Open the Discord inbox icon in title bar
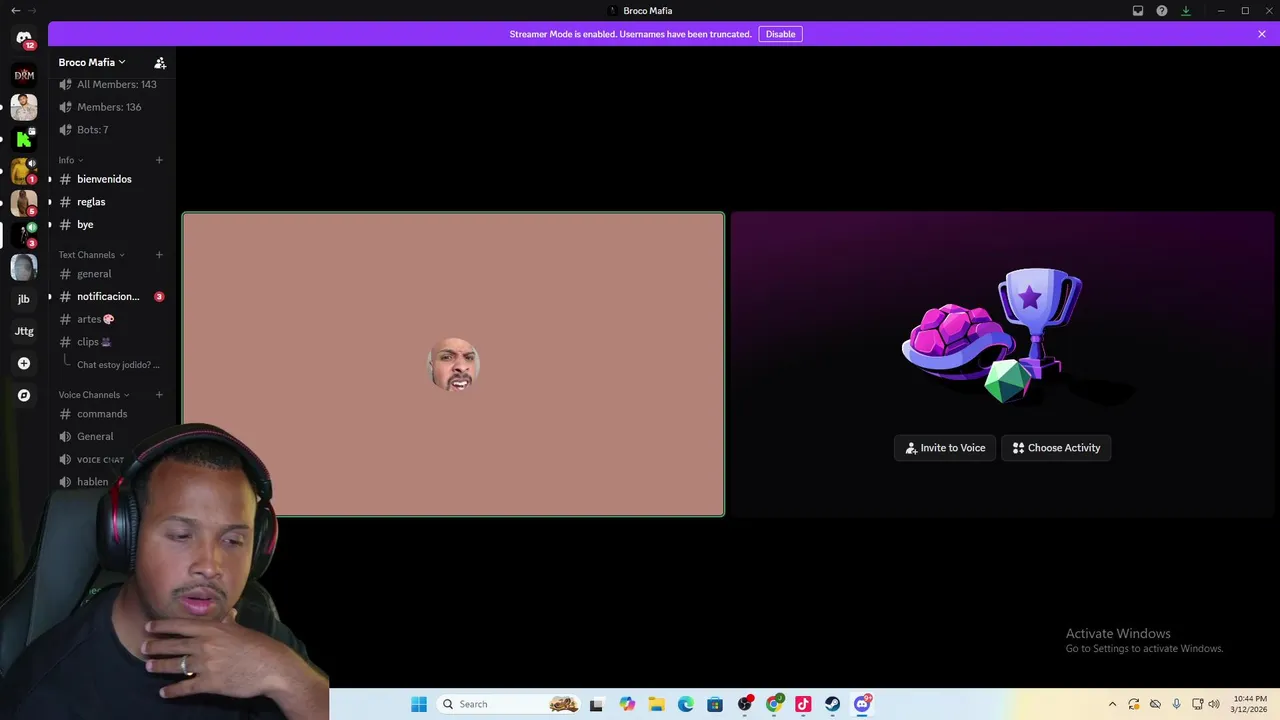Image resolution: width=1280 pixels, height=720 pixels. 1138,11
